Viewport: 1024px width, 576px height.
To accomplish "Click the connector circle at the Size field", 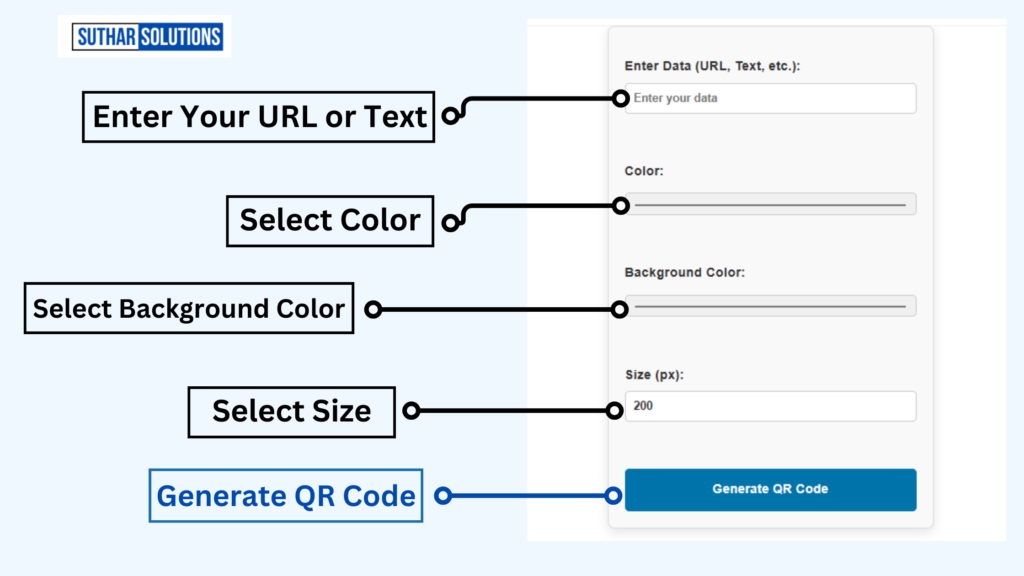I will [614, 411].
